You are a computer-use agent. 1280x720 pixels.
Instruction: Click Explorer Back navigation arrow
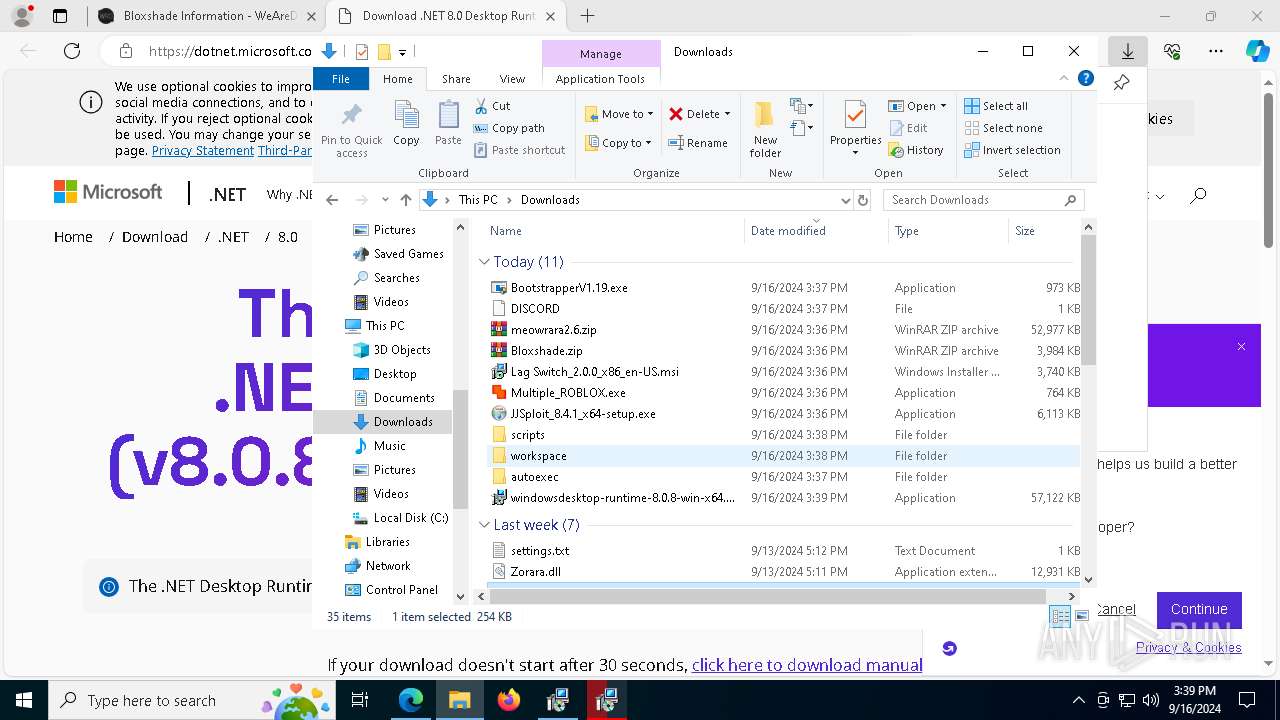coord(333,200)
